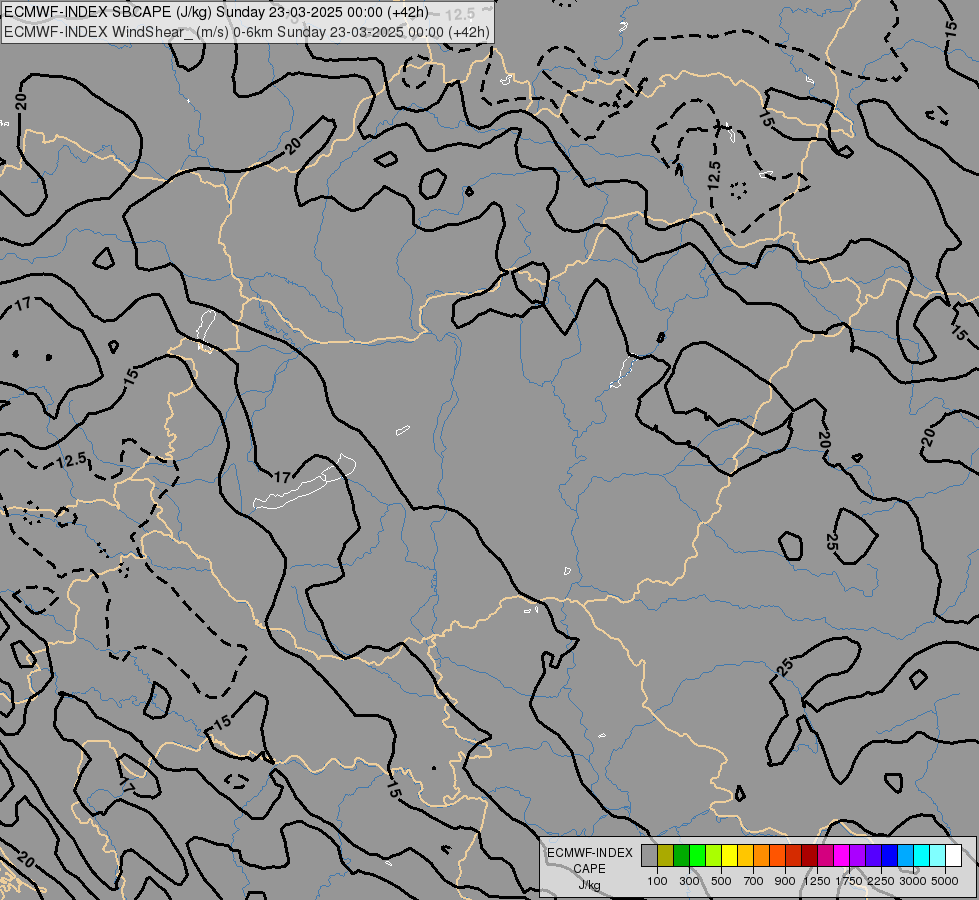Click the legend value 100
The width and height of the screenshot is (979, 900).
coord(657,881)
